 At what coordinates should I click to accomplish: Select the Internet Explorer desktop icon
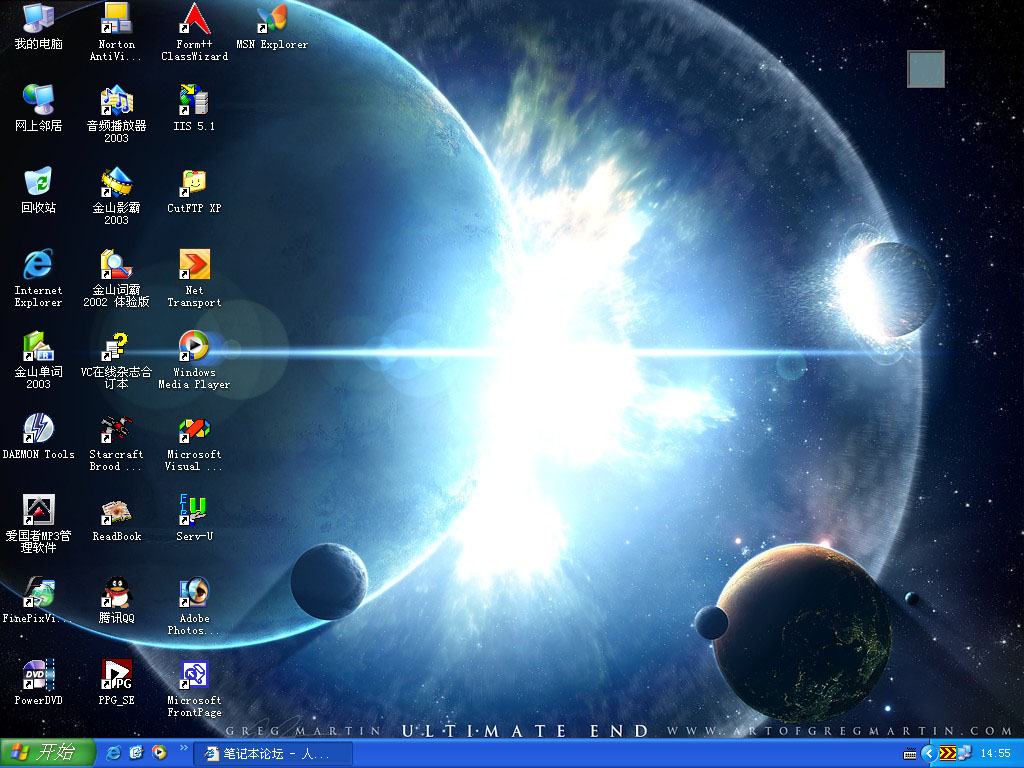(38, 278)
